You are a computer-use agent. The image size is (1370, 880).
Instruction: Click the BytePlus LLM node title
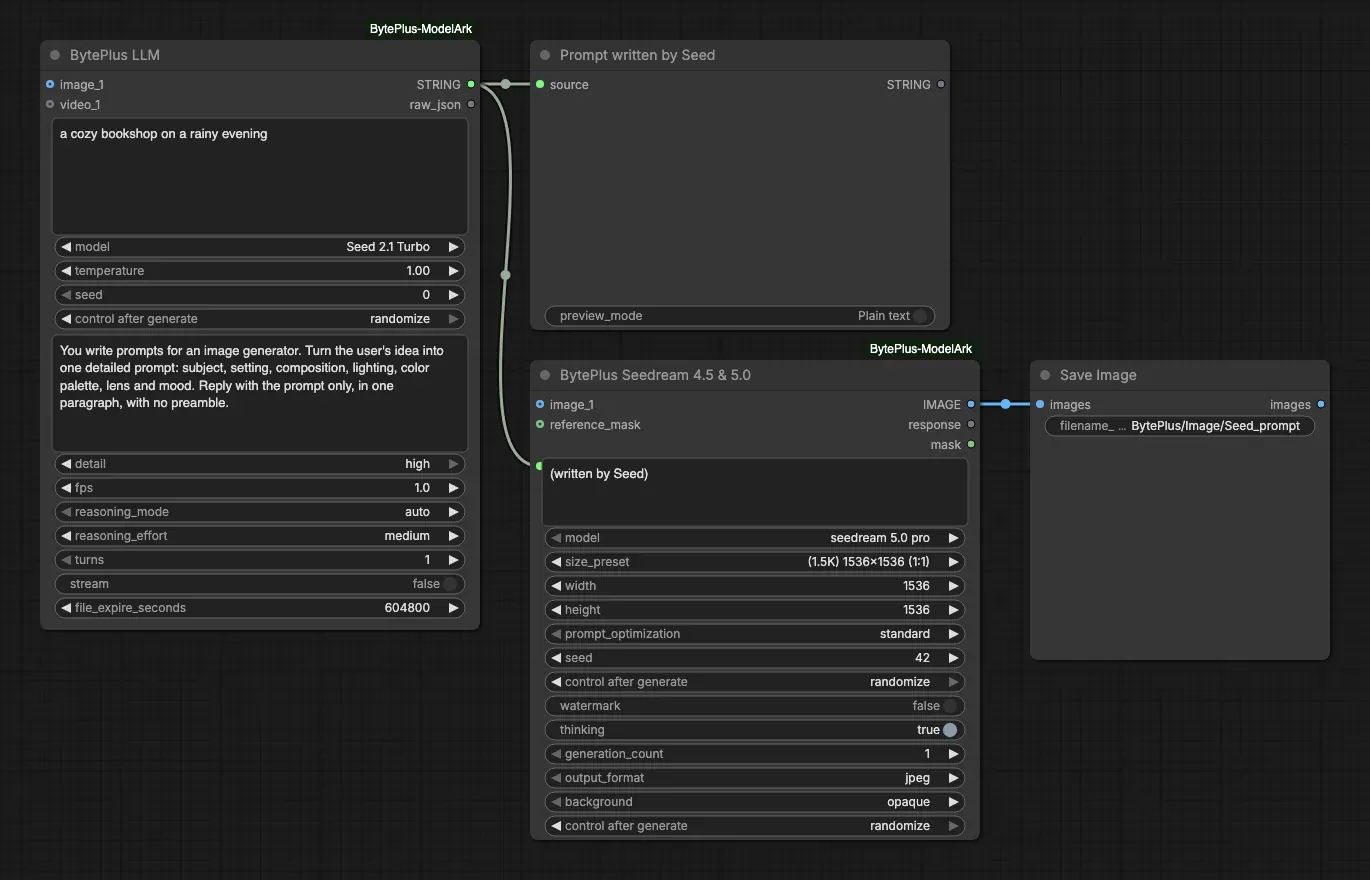(x=115, y=55)
